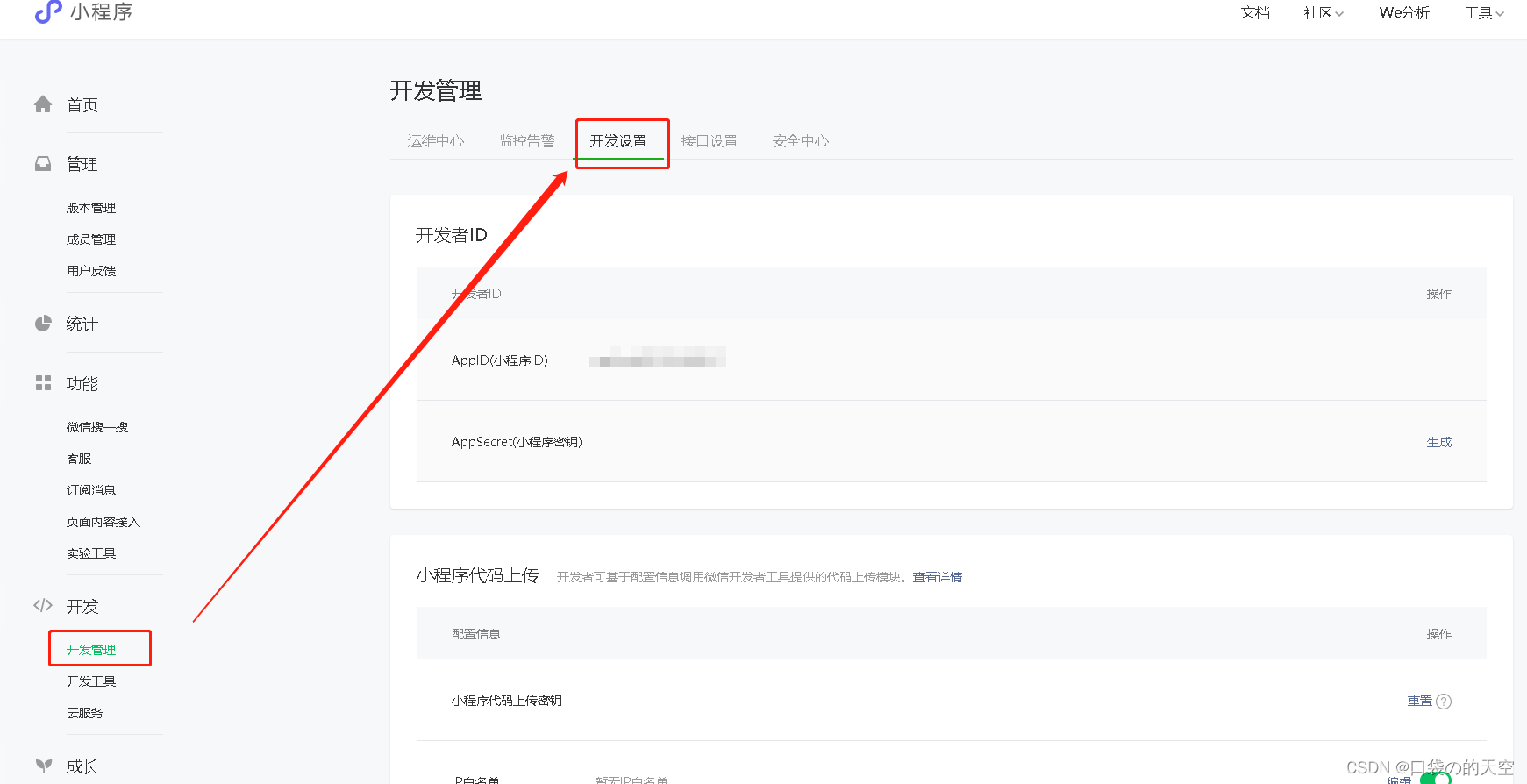Click the inbox icon beside 管理
The image size is (1527, 784).
click(x=43, y=164)
